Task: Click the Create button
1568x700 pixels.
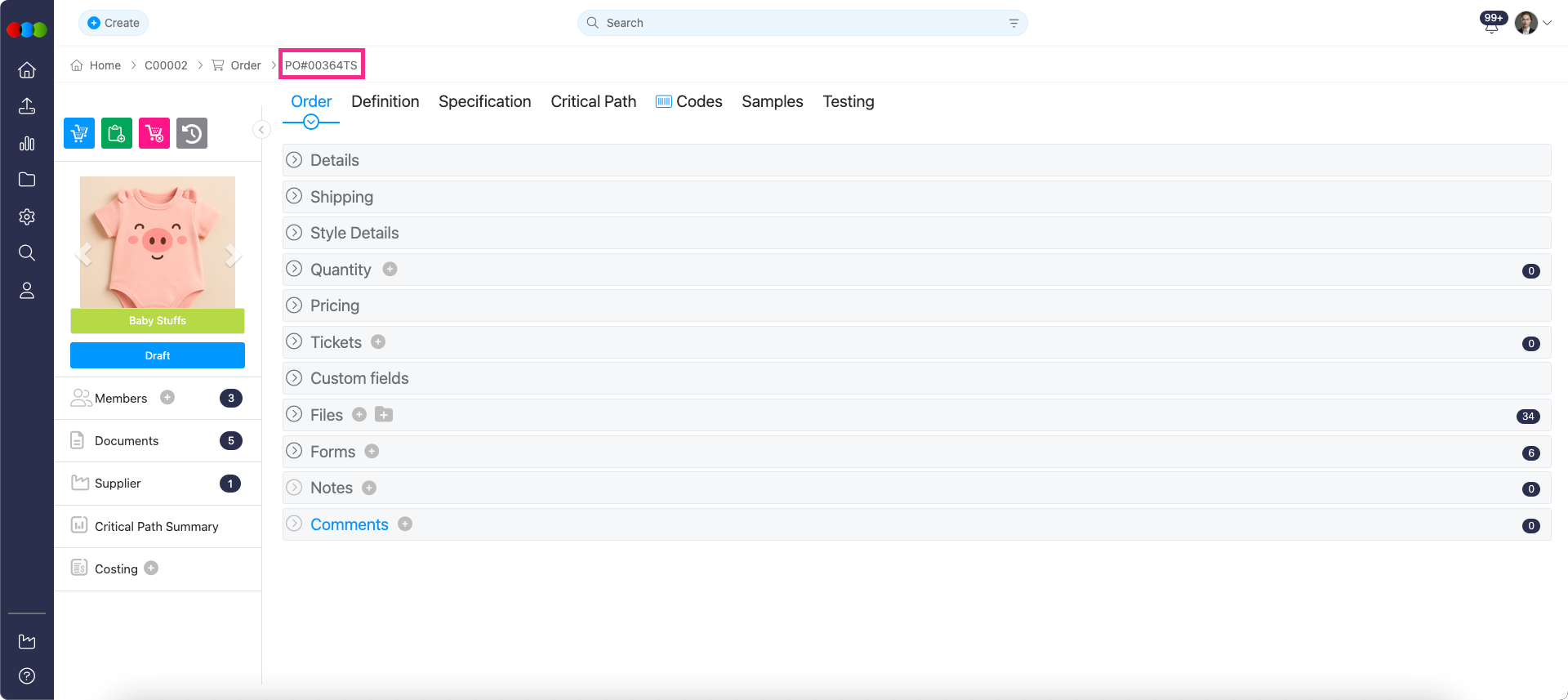Action: click(x=114, y=23)
